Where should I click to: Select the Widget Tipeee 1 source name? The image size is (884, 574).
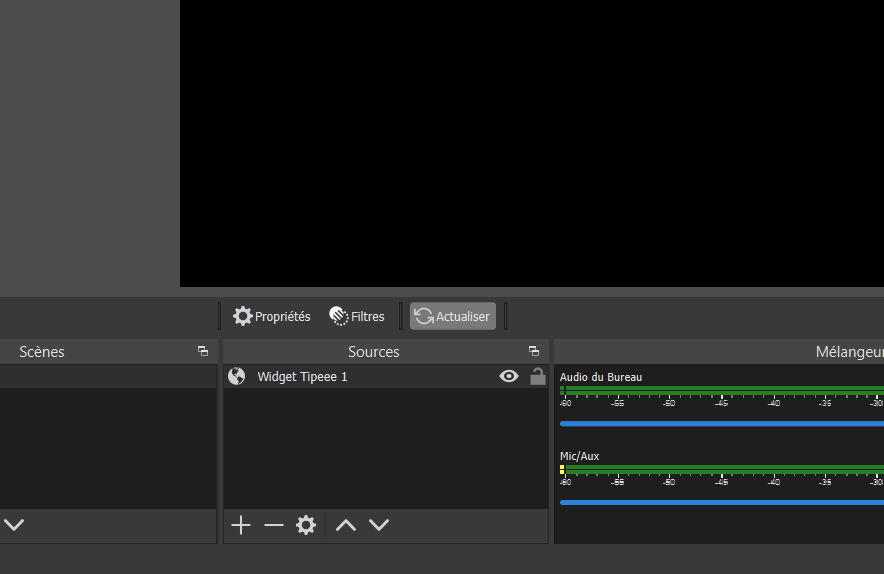point(302,377)
